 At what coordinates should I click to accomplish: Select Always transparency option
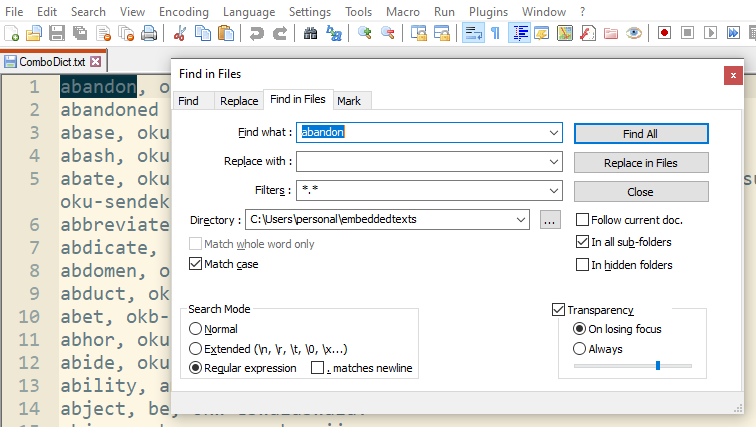coord(580,348)
